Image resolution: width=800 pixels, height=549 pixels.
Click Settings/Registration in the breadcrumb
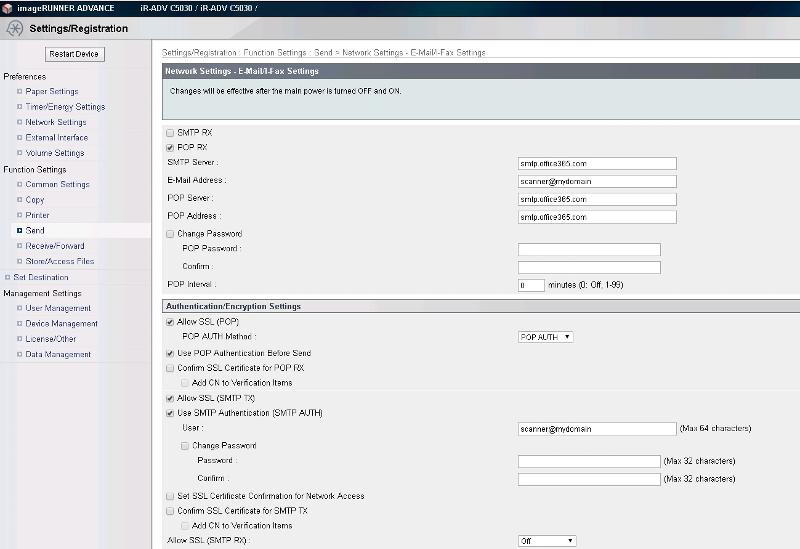tap(199, 53)
